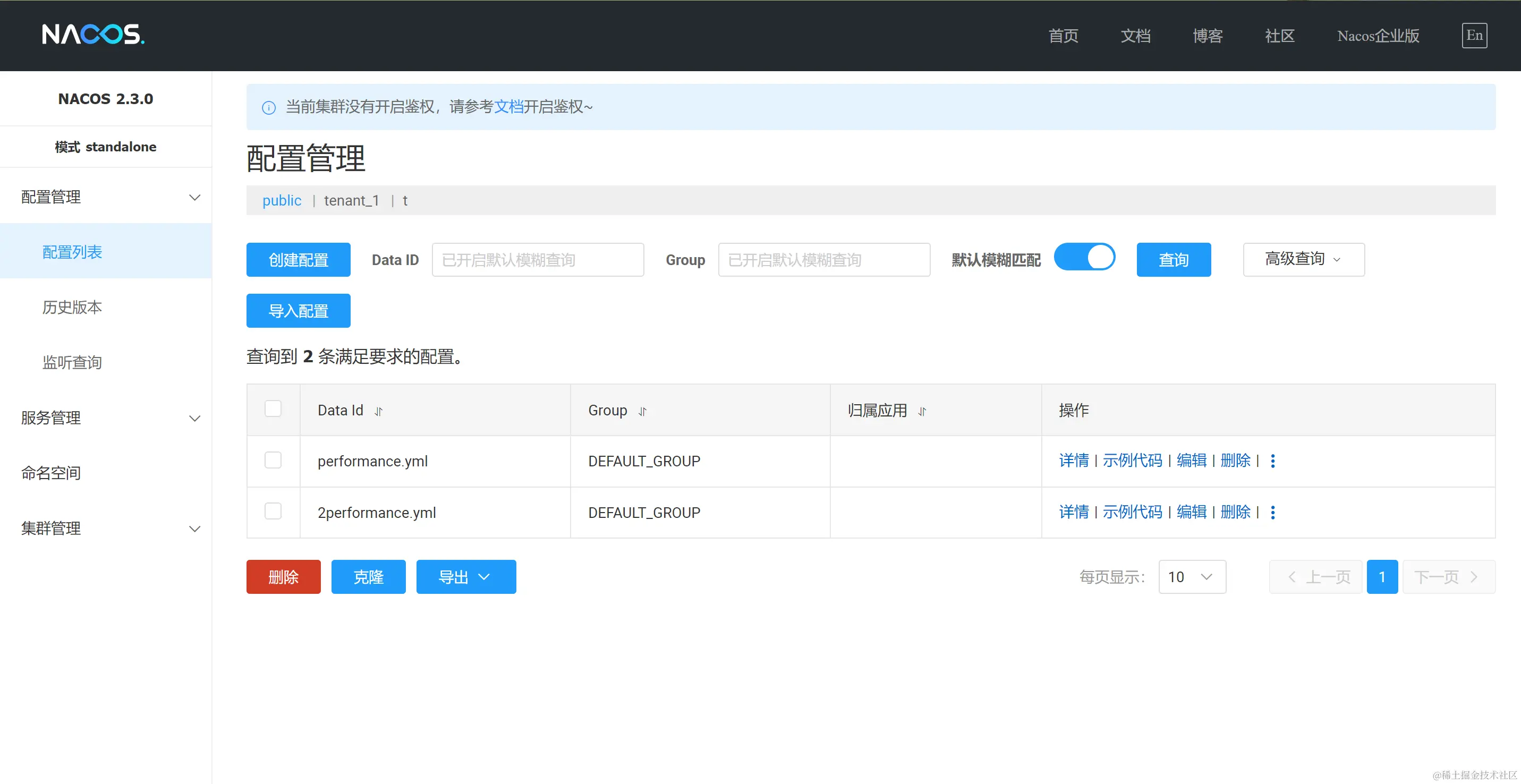Switch to the tenant_1 namespace tab
Image resolution: width=1521 pixels, height=784 pixels.
pyautogui.click(x=351, y=201)
